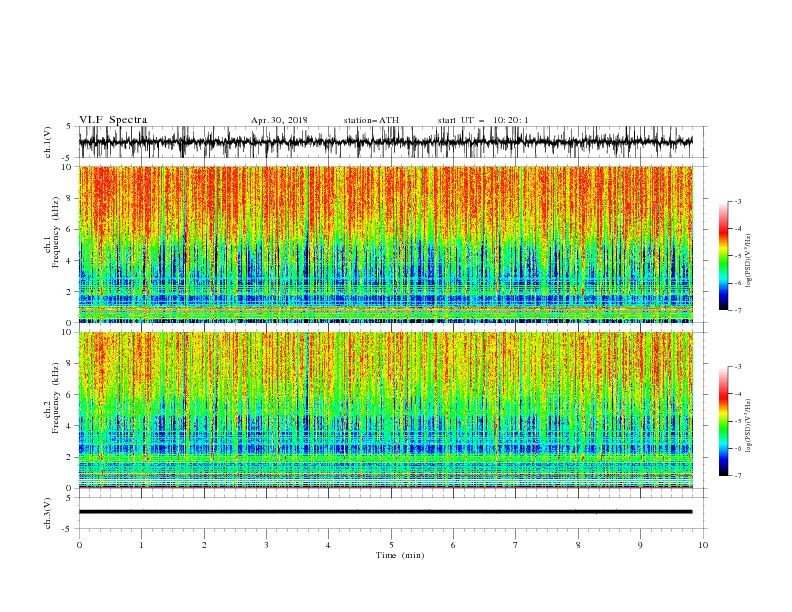The width and height of the screenshot is (792, 612).
Task: Click the "ch.1(V)" axis label
Action: tap(48, 142)
